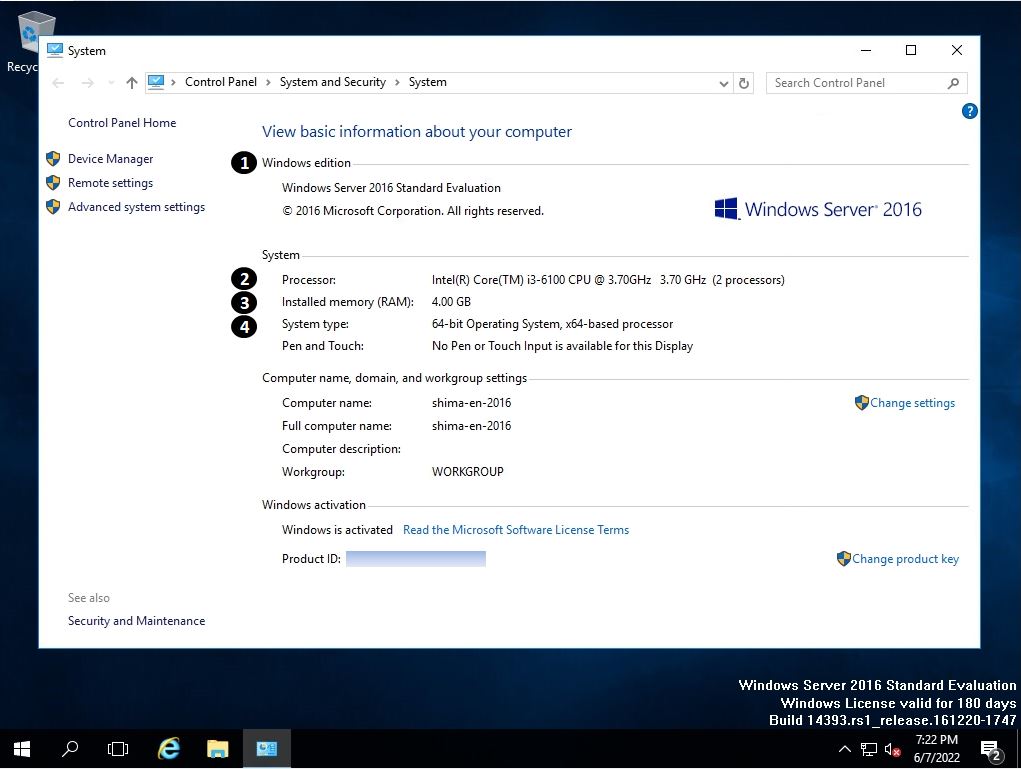Image resolution: width=1021 pixels, height=769 pixels.
Task: Launch Internet Explorer from the taskbar
Action: 169,749
